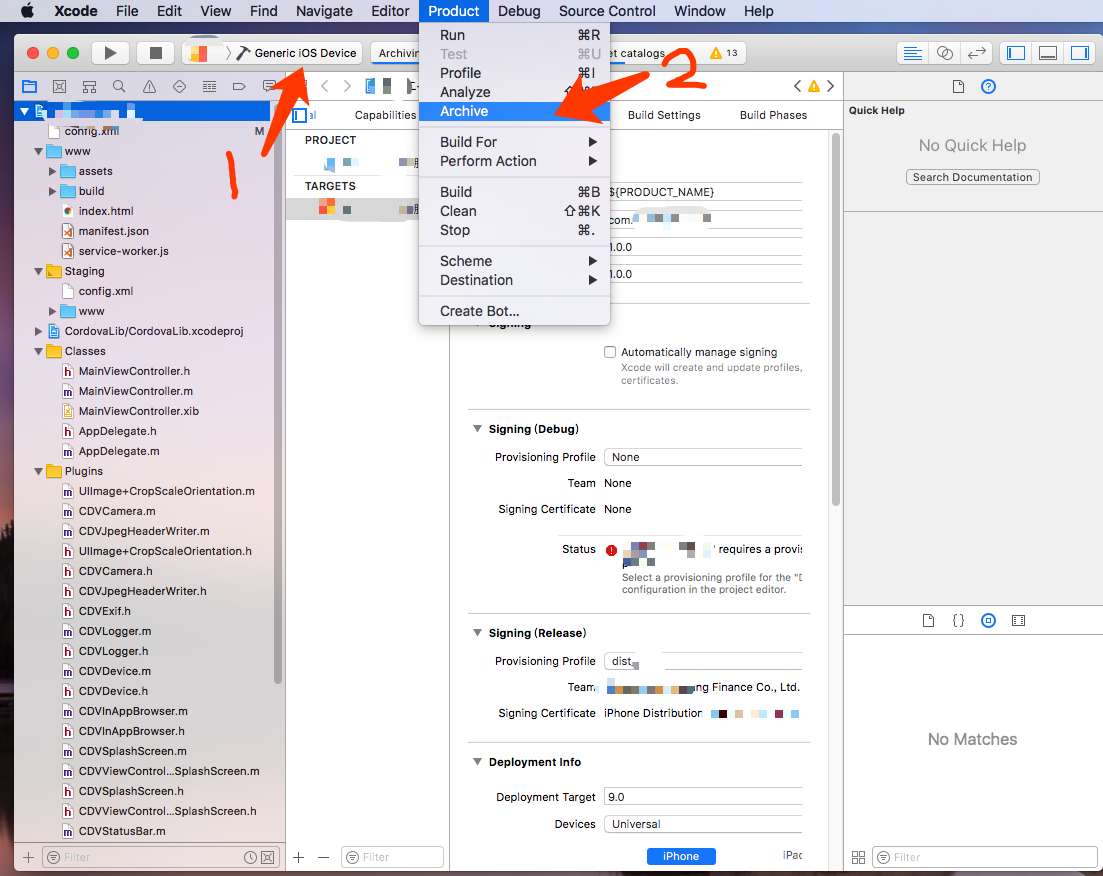Viewport: 1103px width, 876px height.
Task: Open the Devices Universal dropdown
Action: coord(703,824)
